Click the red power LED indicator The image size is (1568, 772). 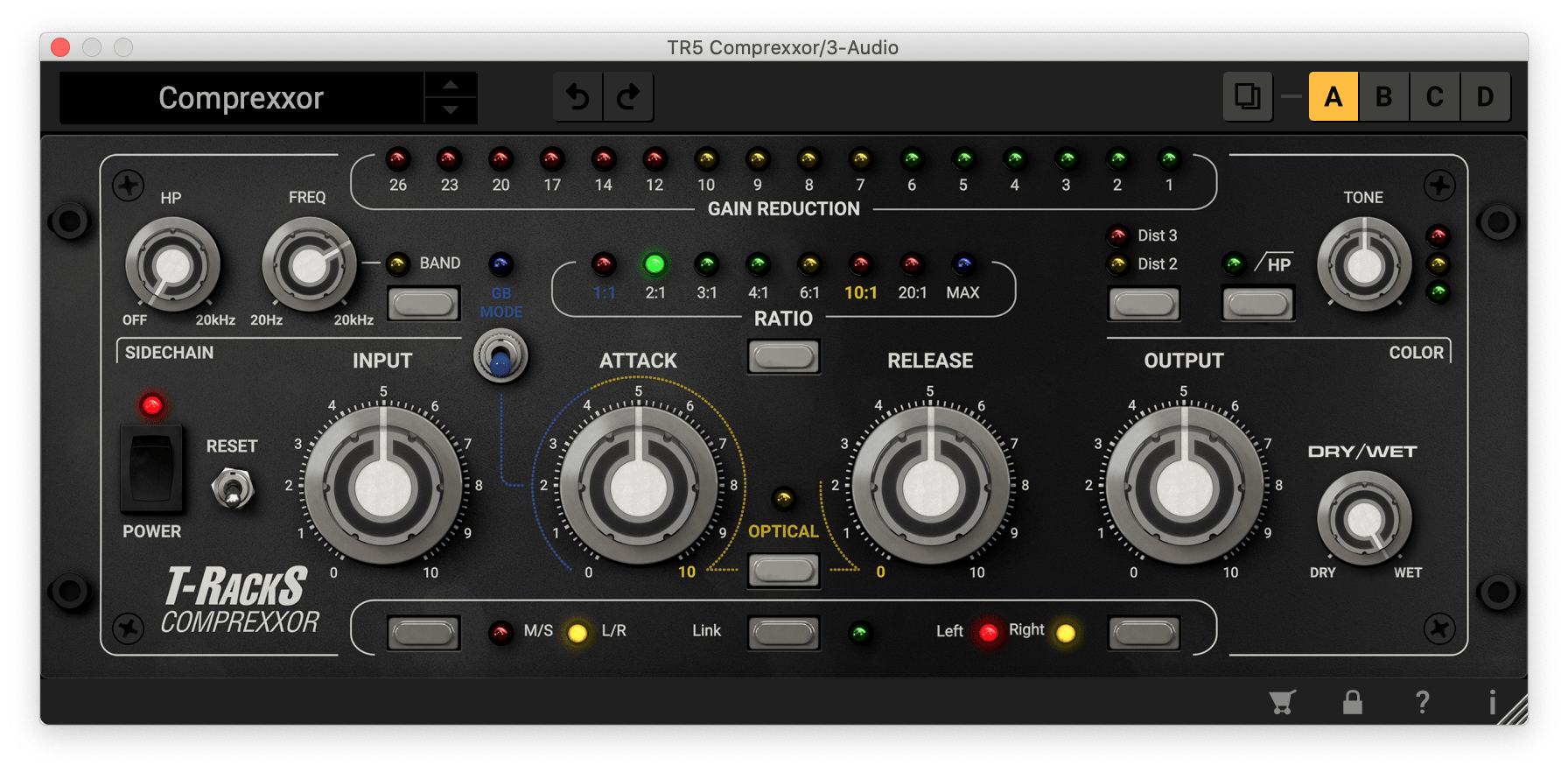coord(151,405)
